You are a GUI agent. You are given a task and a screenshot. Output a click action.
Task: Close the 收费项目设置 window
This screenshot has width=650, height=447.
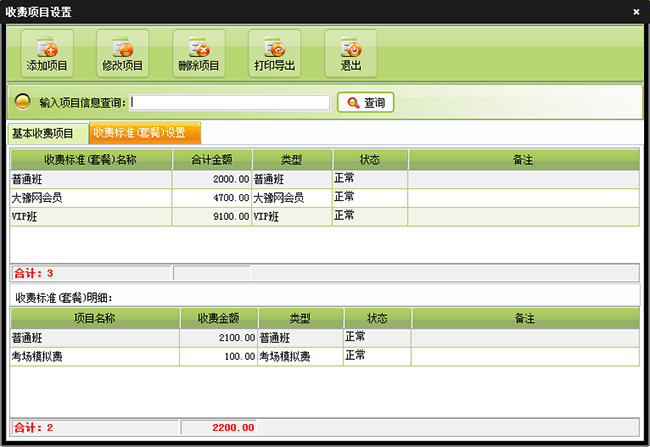click(x=636, y=11)
